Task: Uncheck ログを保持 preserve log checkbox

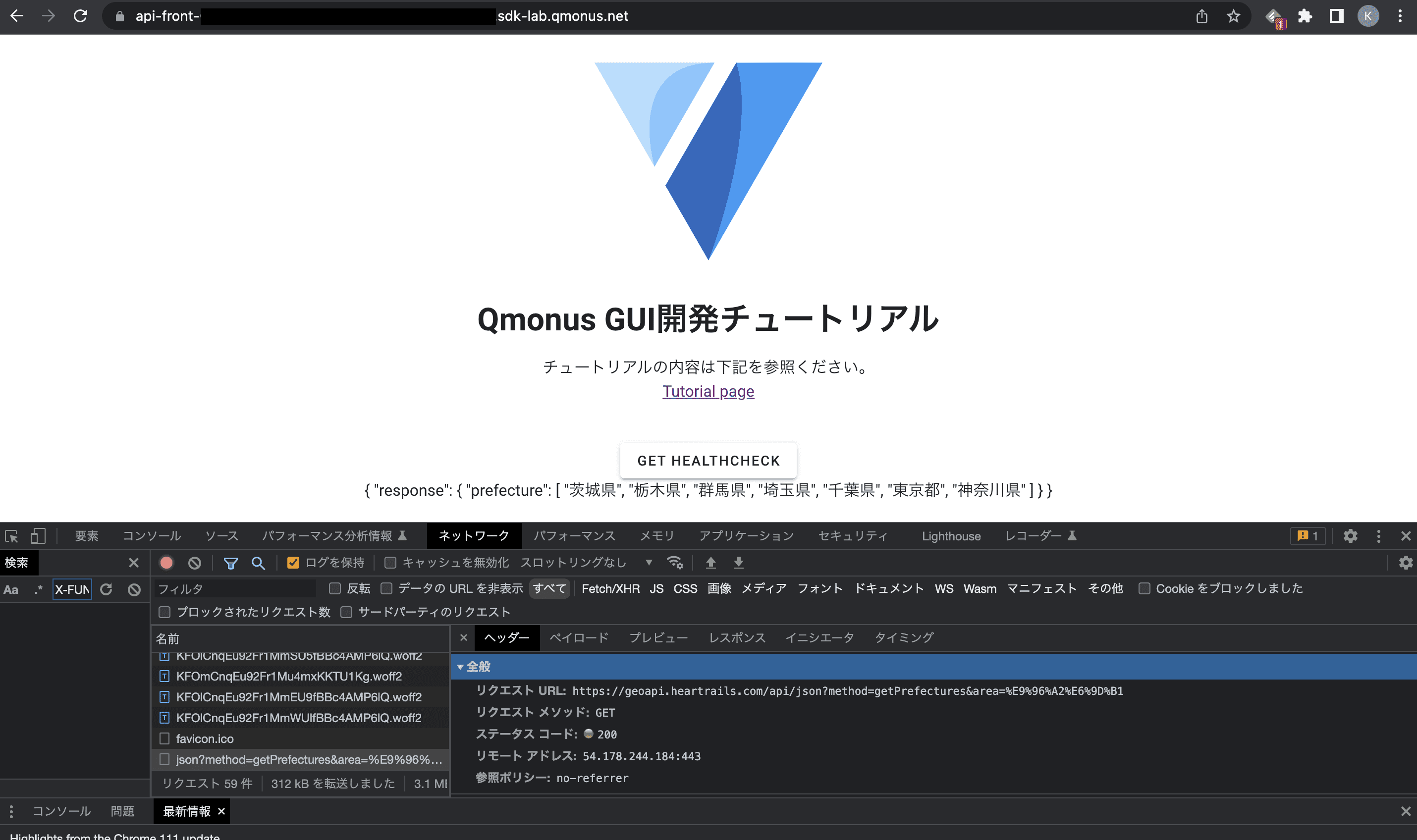Action: click(293, 563)
